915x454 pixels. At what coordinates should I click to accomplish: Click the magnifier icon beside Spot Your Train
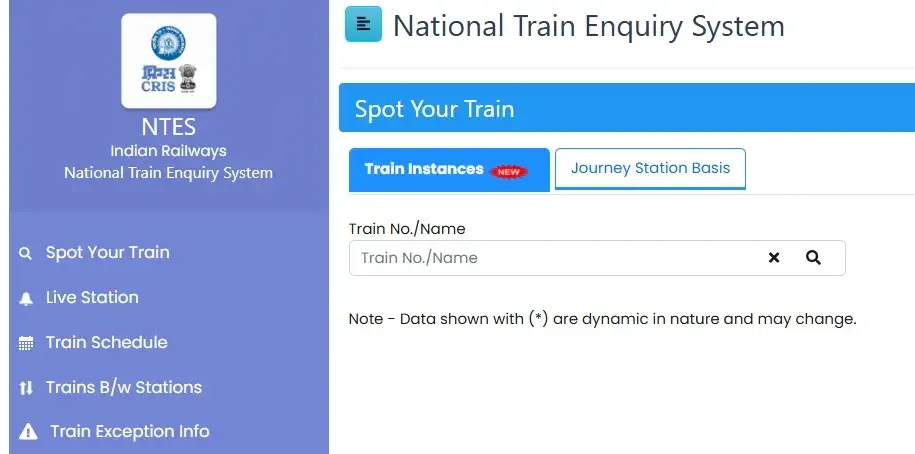click(x=25, y=253)
